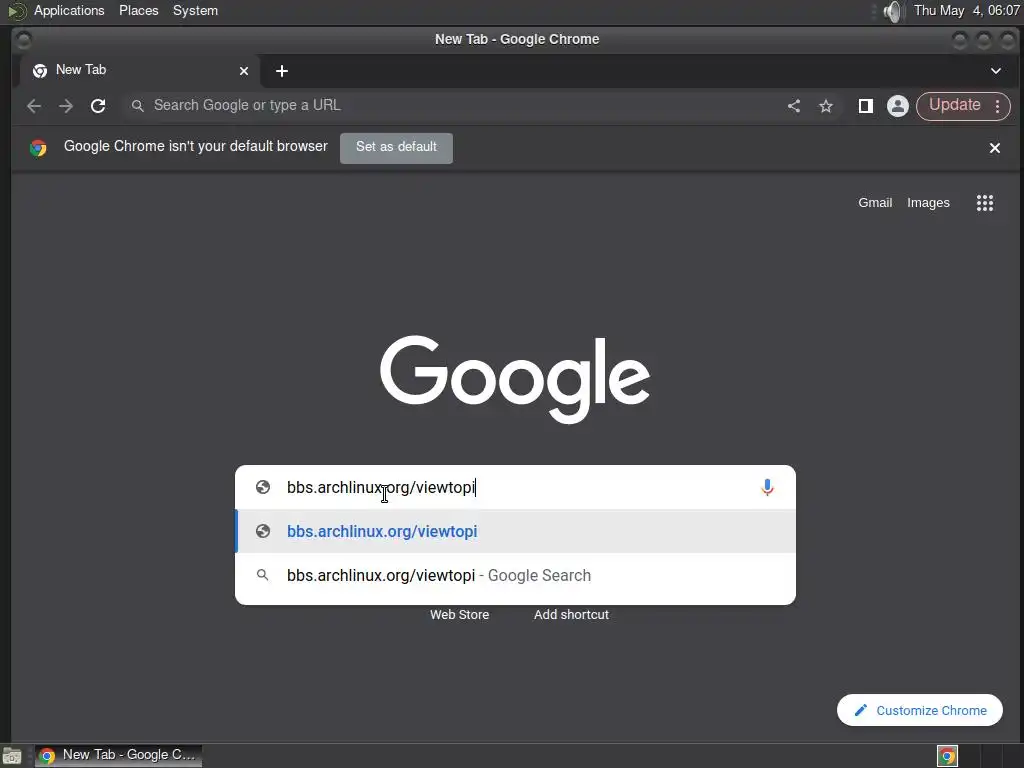Viewport: 1024px width, 768px height.
Task: Open Google Images link
Action: click(928, 203)
